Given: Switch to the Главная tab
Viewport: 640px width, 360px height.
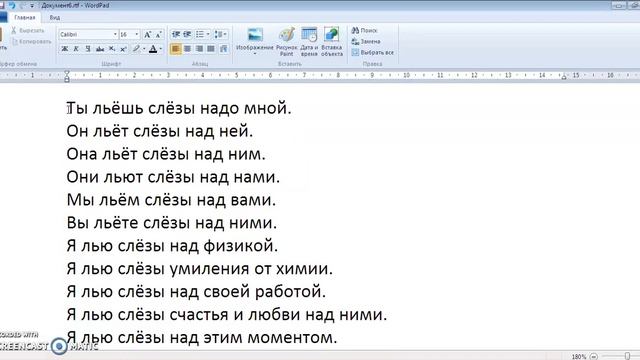Looking at the screenshot, I should tap(24, 18).
